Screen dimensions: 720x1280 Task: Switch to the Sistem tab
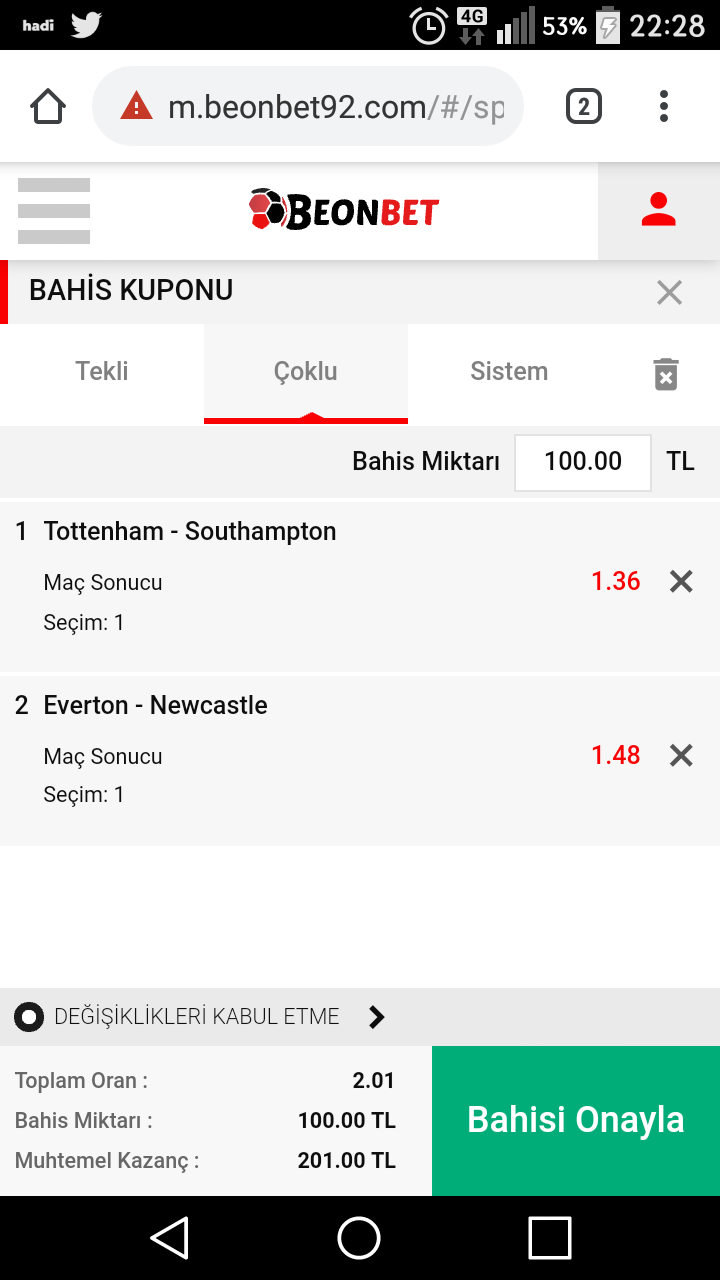[x=509, y=374]
